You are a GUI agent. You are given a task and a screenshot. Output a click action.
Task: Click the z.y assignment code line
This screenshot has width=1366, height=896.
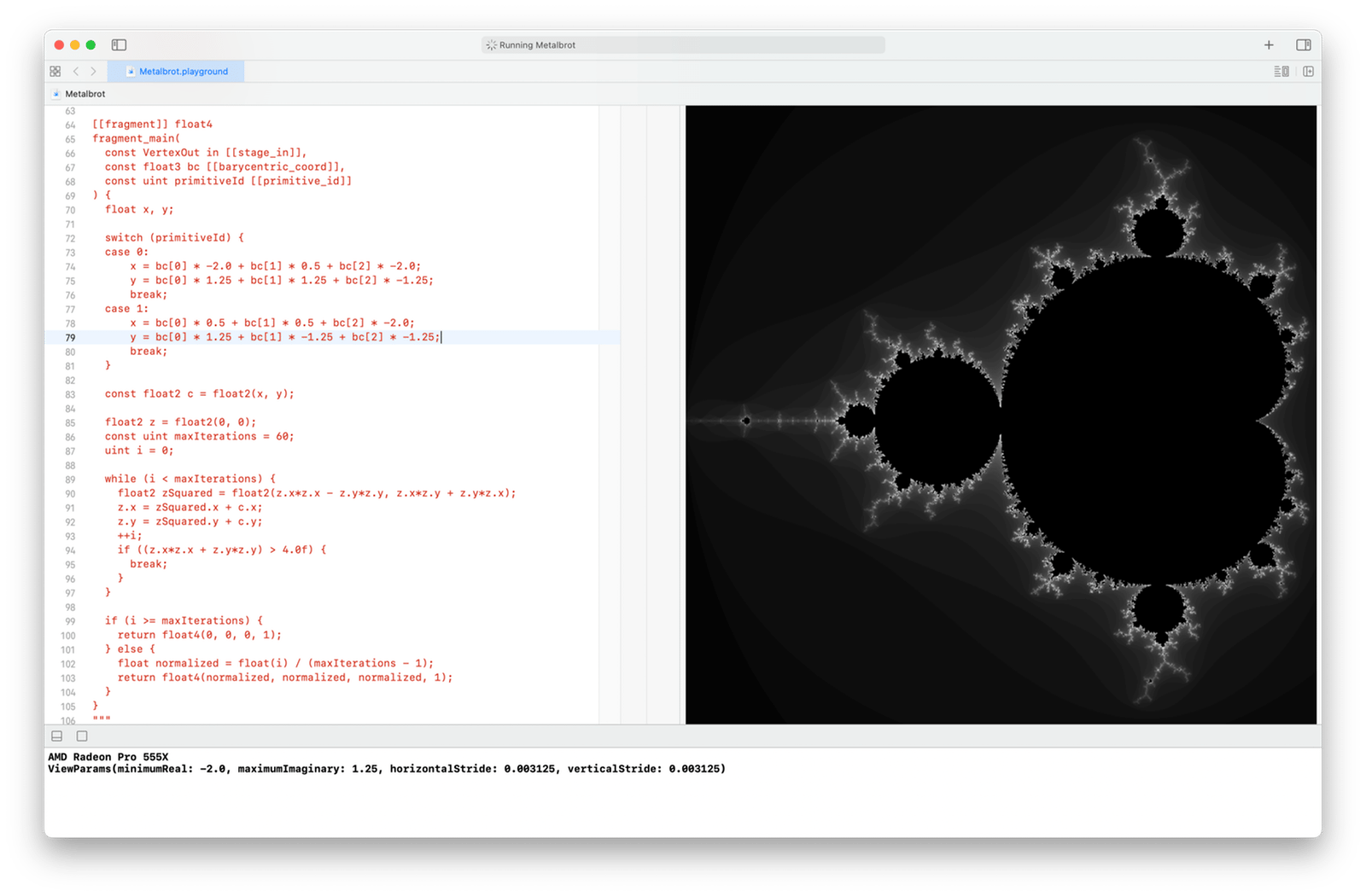(190, 521)
